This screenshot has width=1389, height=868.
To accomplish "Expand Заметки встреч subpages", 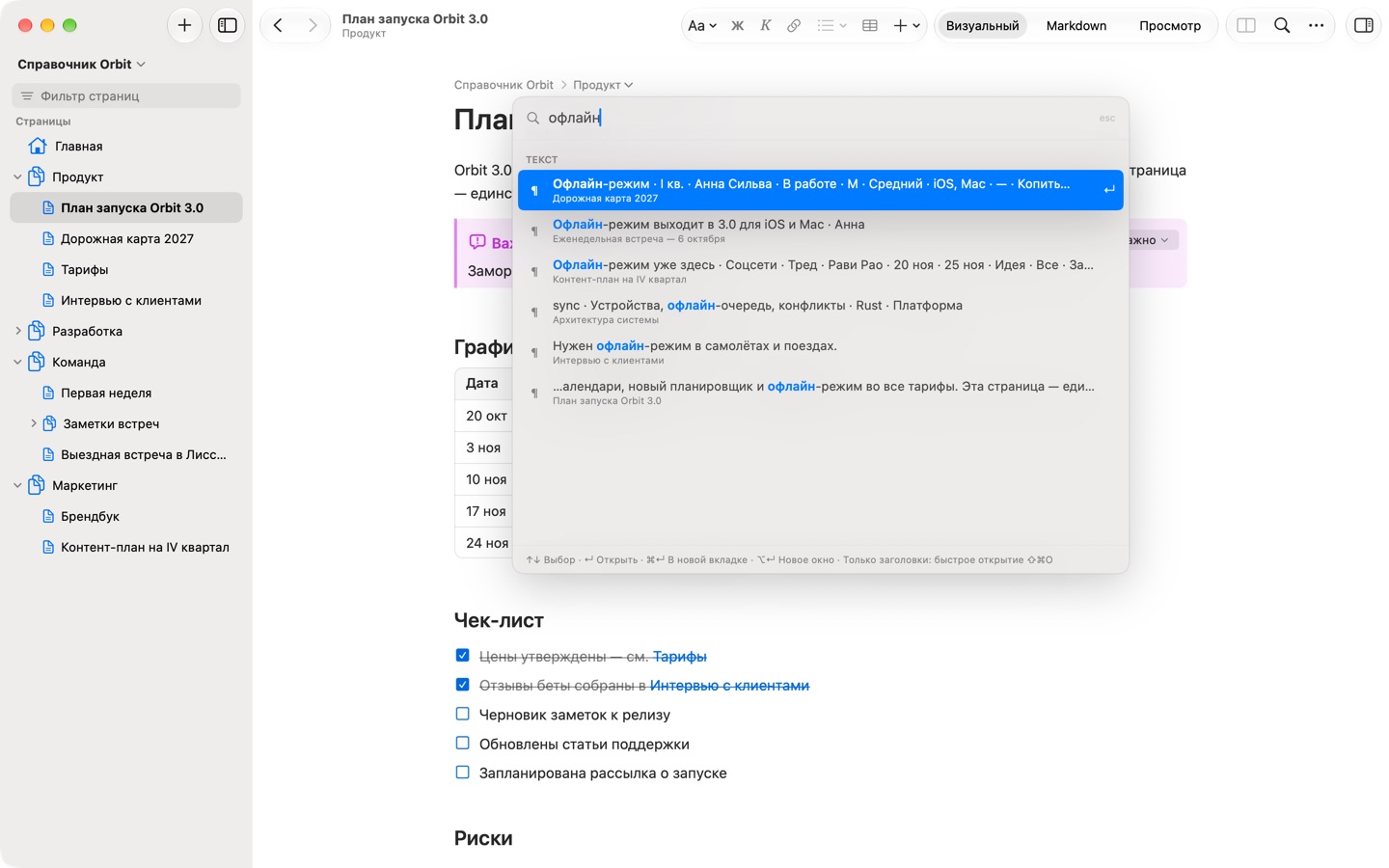I will [34, 423].
